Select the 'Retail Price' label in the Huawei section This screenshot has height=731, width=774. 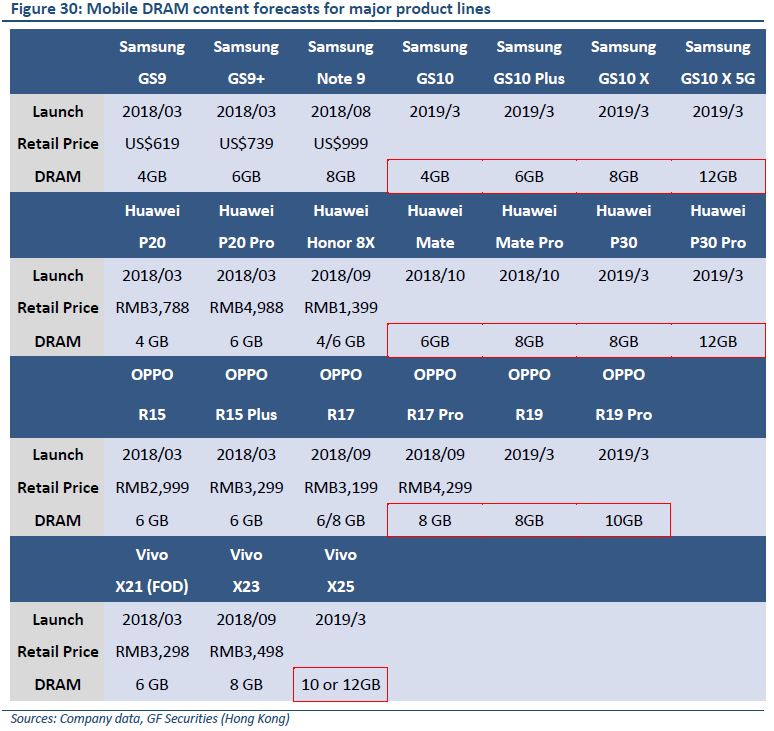pyautogui.click(x=58, y=308)
